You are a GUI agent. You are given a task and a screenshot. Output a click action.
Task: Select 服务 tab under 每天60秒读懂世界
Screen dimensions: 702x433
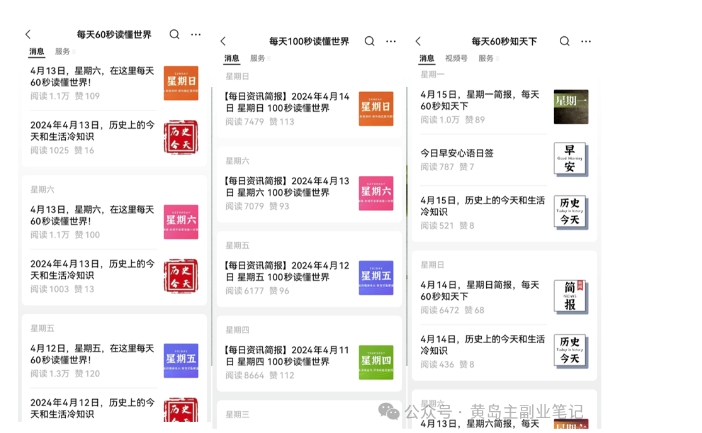pyautogui.click(x=63, y=51)
